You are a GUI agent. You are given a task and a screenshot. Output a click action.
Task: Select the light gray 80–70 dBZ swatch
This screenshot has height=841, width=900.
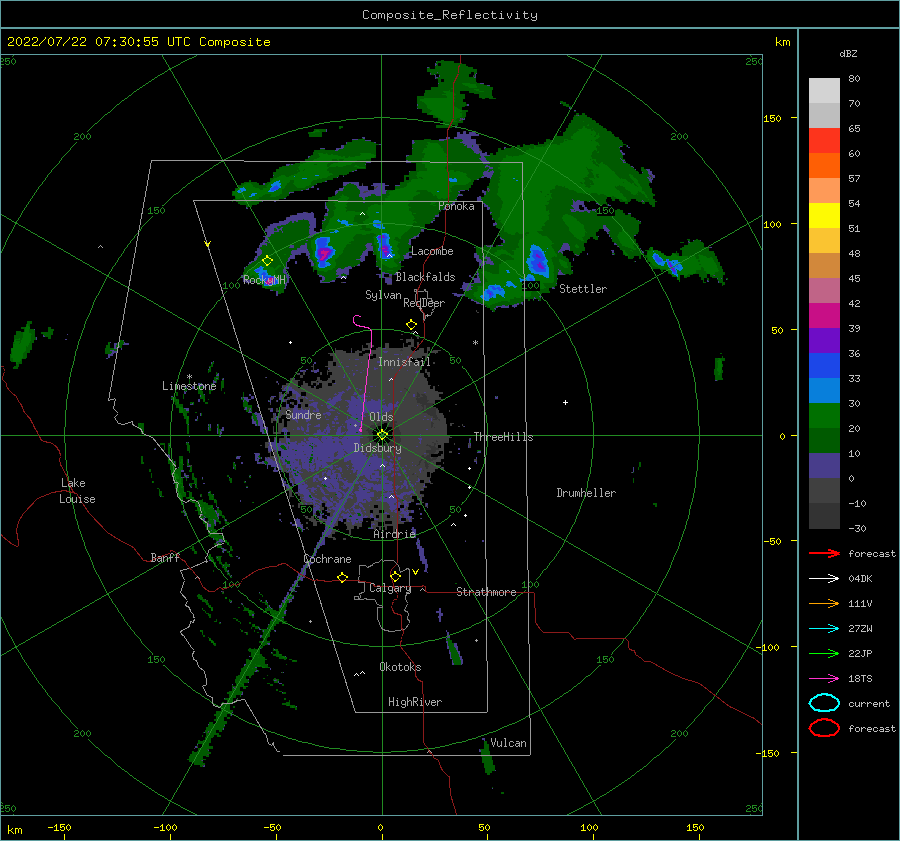coord(824,91)
